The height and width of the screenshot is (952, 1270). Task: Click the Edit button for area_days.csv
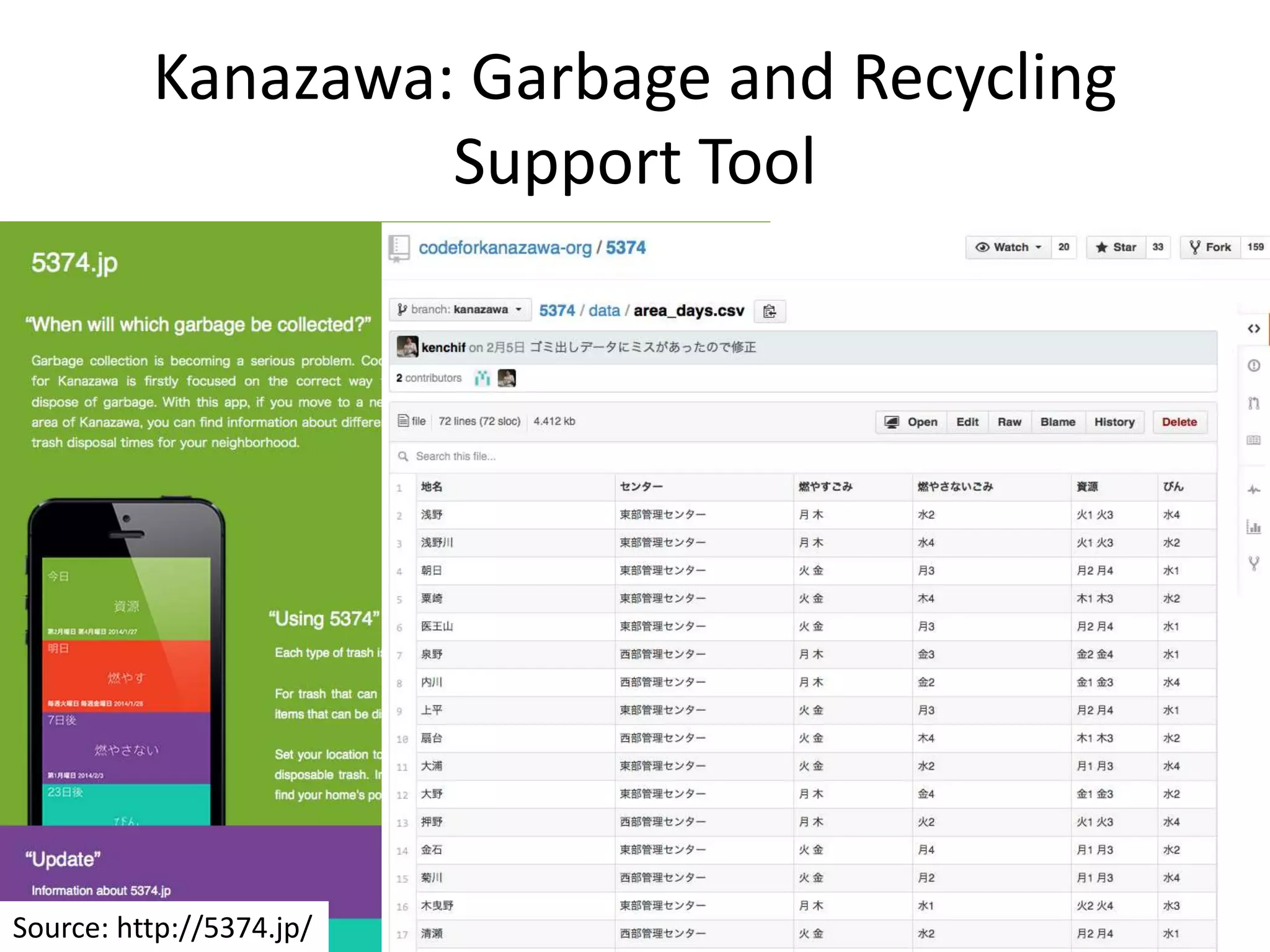pos(967,422)
